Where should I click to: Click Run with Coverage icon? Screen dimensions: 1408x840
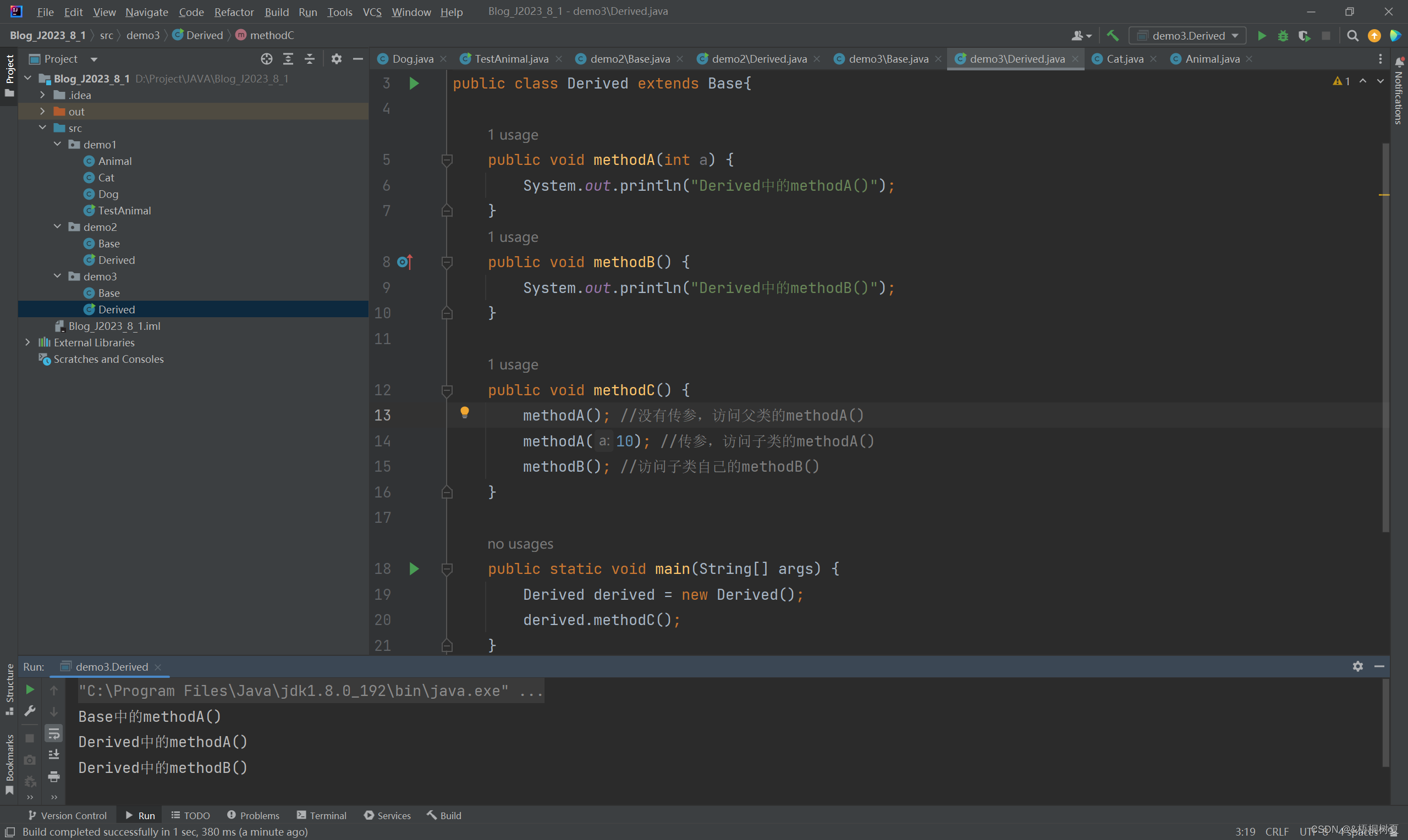click(1305, 36)
